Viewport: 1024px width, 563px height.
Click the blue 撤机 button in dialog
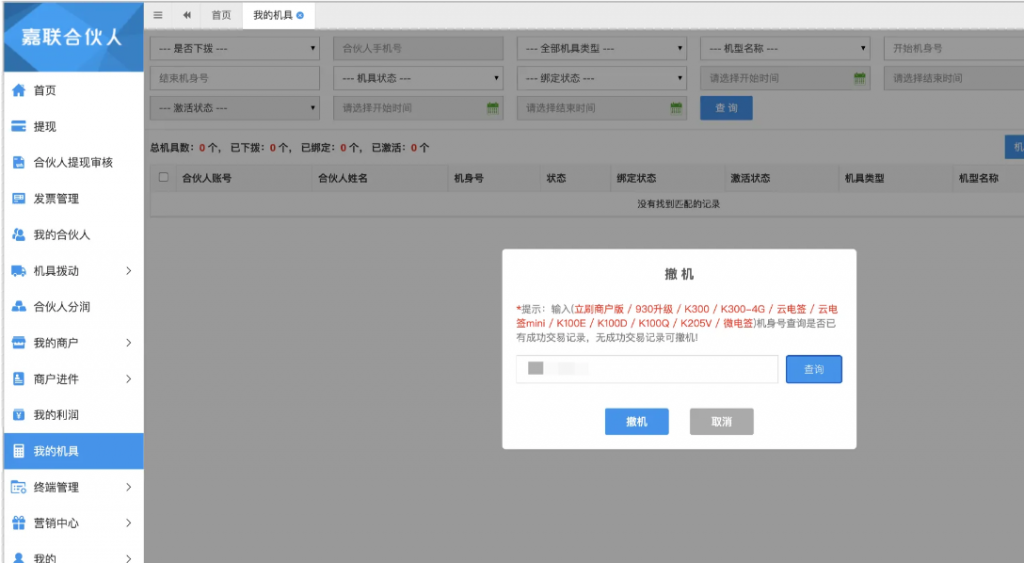(636, 422)
